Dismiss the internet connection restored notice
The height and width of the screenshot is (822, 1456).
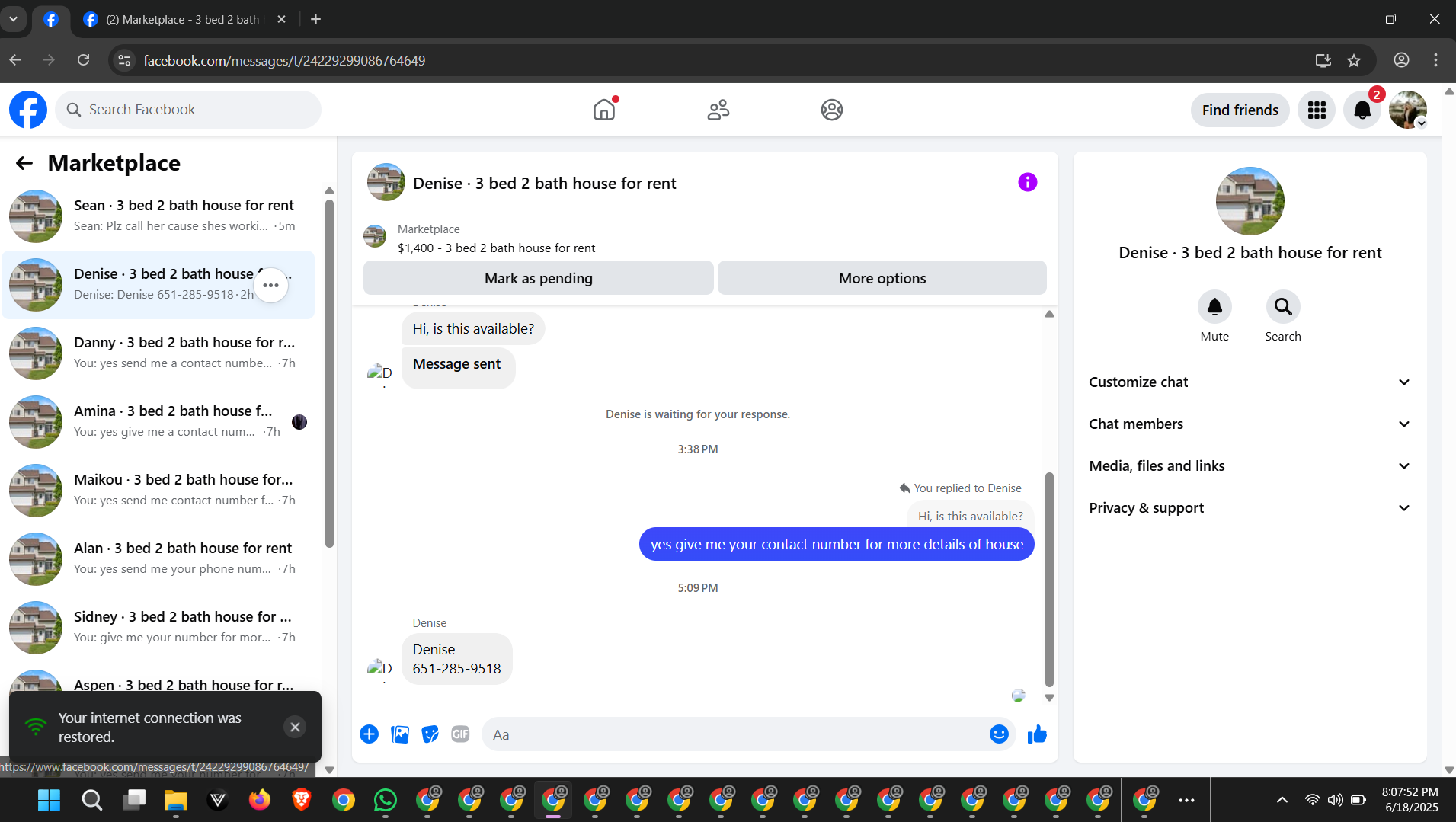(295, 727)
